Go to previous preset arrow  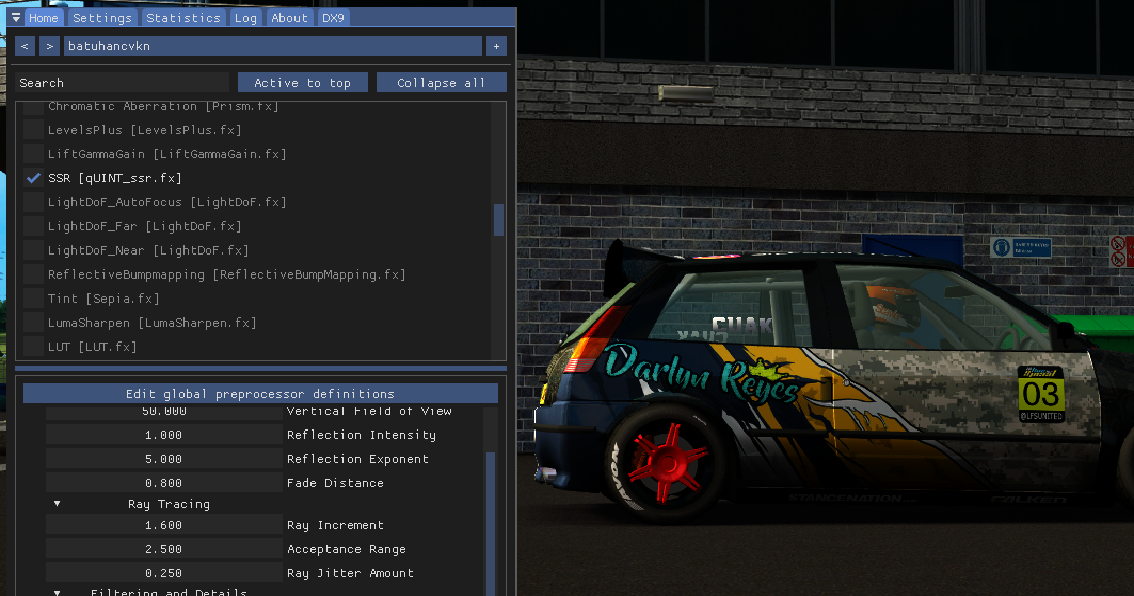tap(25, 46)
